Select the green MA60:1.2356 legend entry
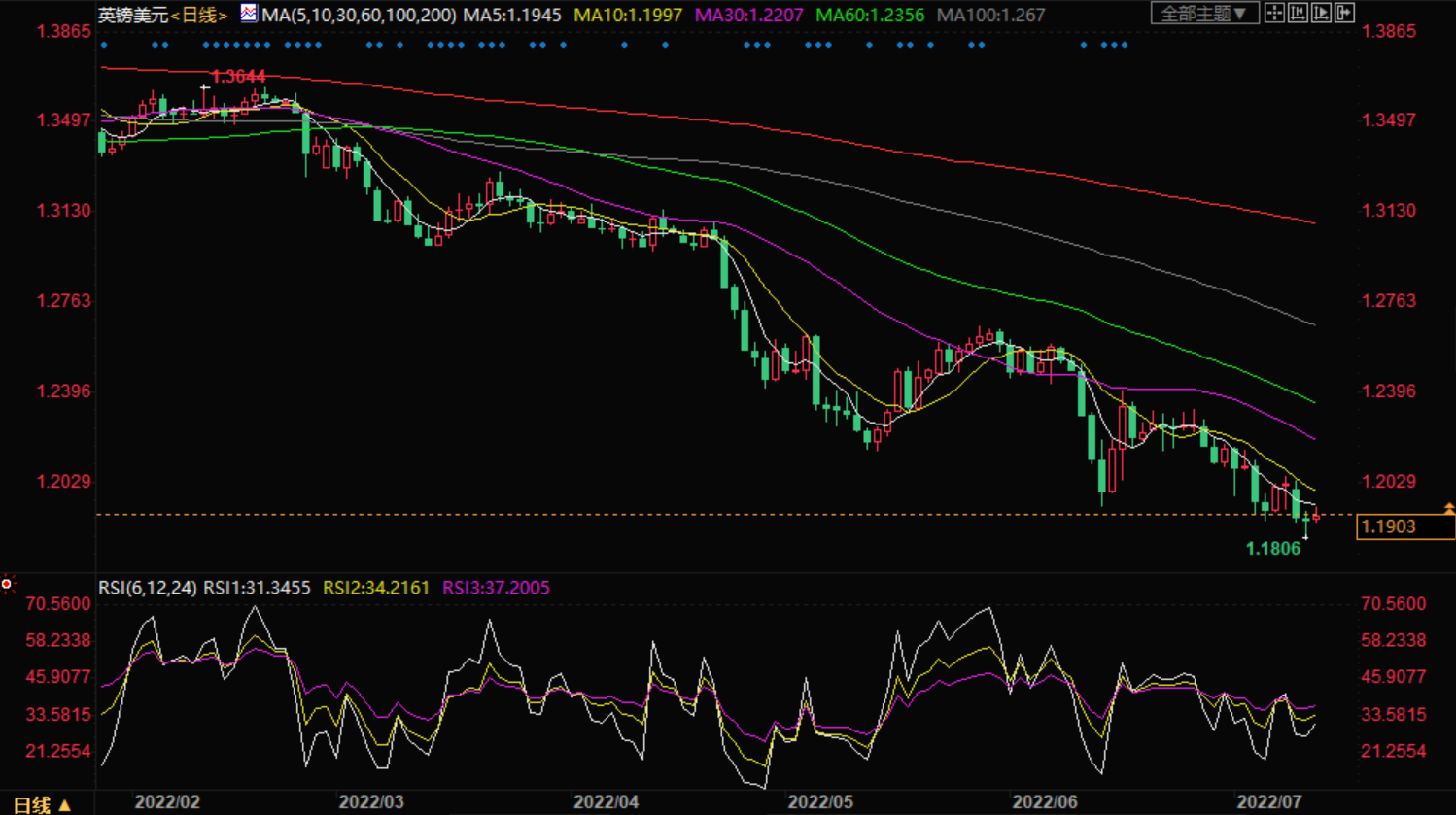 869,16
